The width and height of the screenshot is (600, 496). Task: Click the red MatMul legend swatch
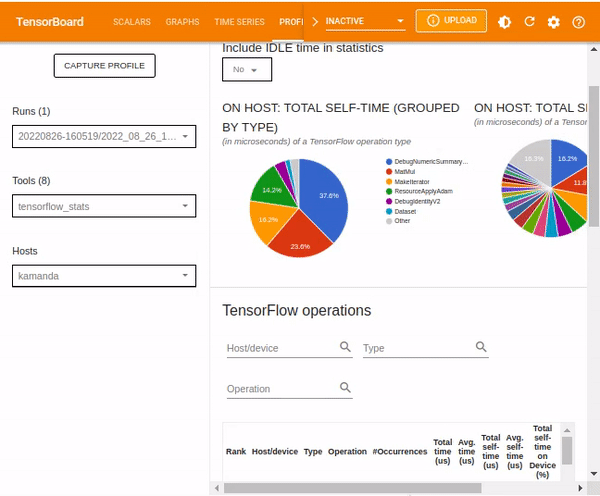pos(389,171)
